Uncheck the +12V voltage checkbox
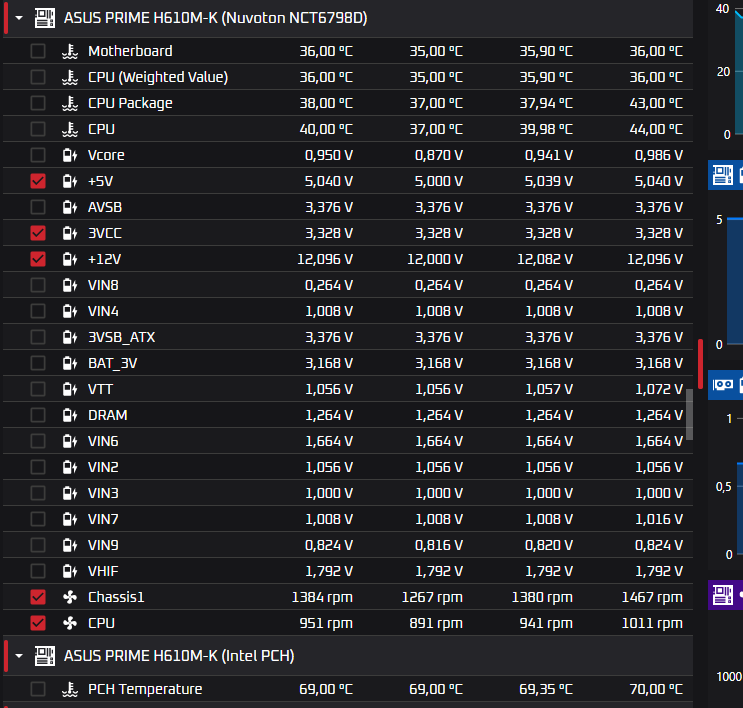 pos(38,259)
